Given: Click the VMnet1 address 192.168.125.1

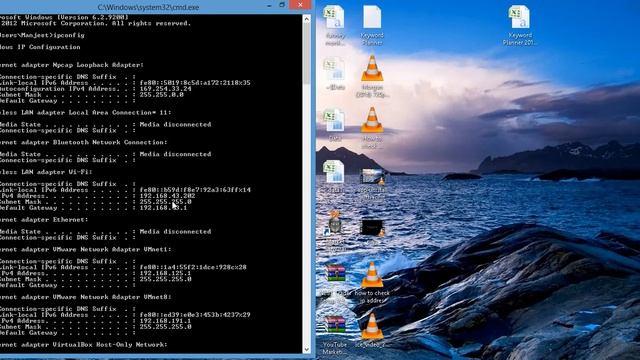Looking at the screenshot, I should [x=165, y=273].
